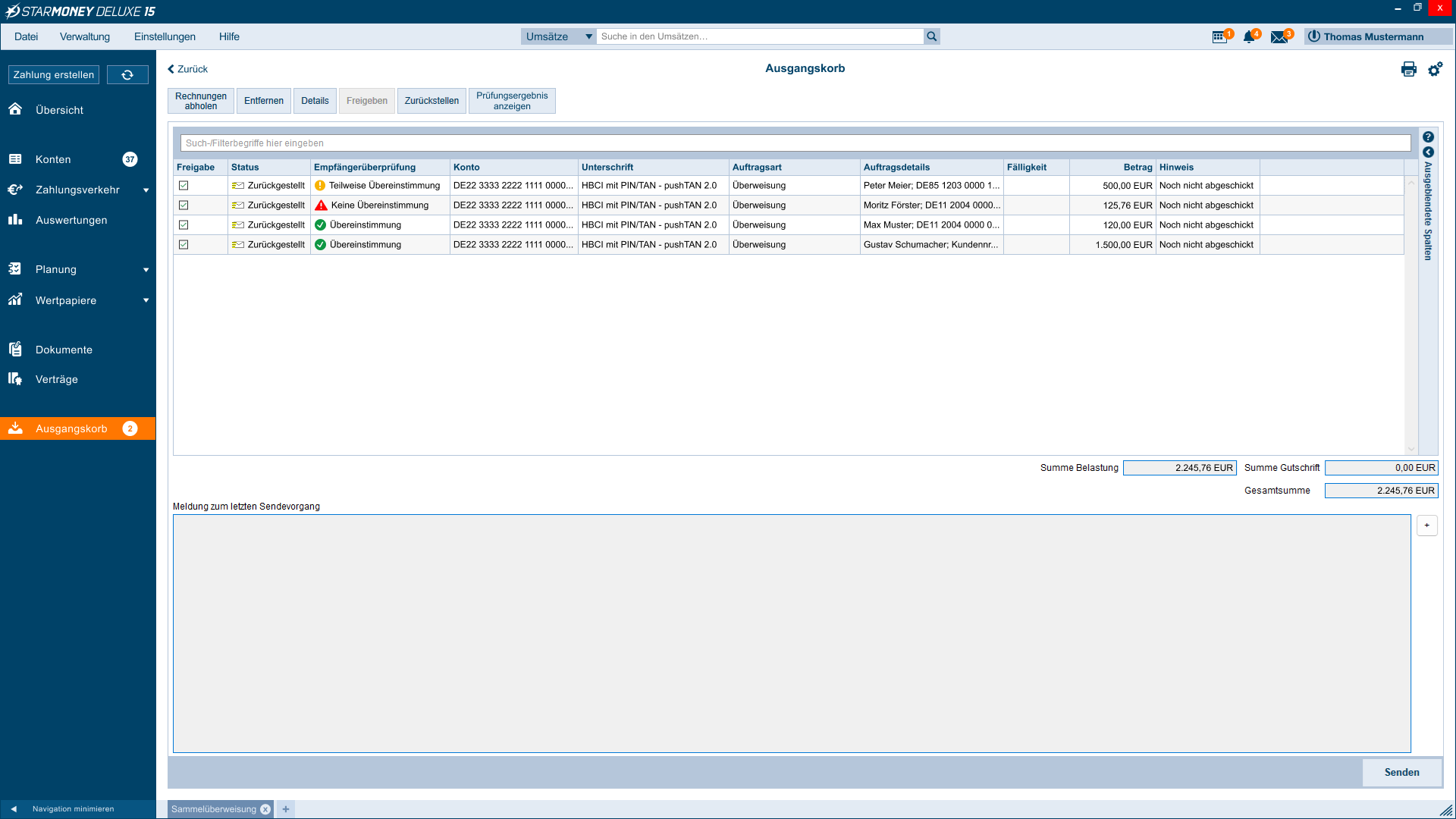Uncheck Freigabe for Gustav Schumacher transfer
This screenshot has width=1456, height=819.
[184, 244]
